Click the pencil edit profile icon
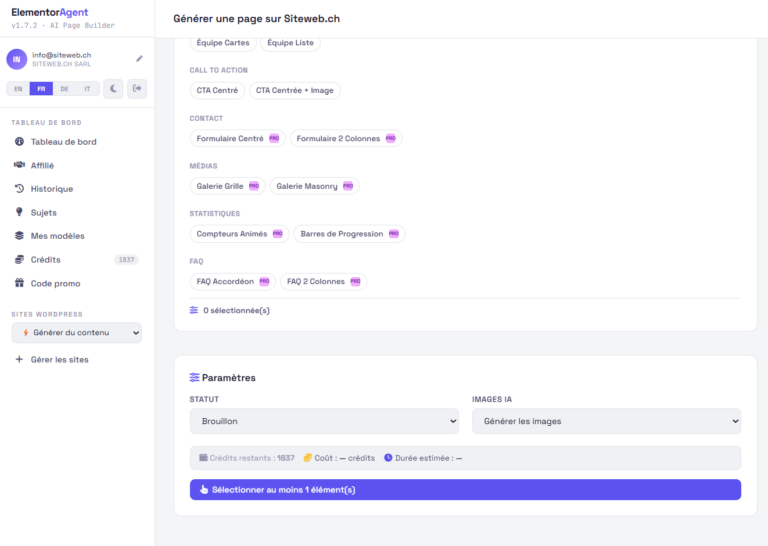768x546 pixels. click(140, 59)
